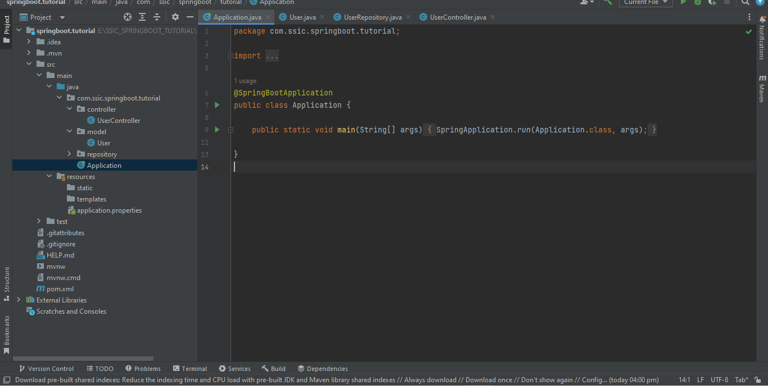The image size is (768, 386).
Task: Open Project panel gear options
Action: (175, 17)
